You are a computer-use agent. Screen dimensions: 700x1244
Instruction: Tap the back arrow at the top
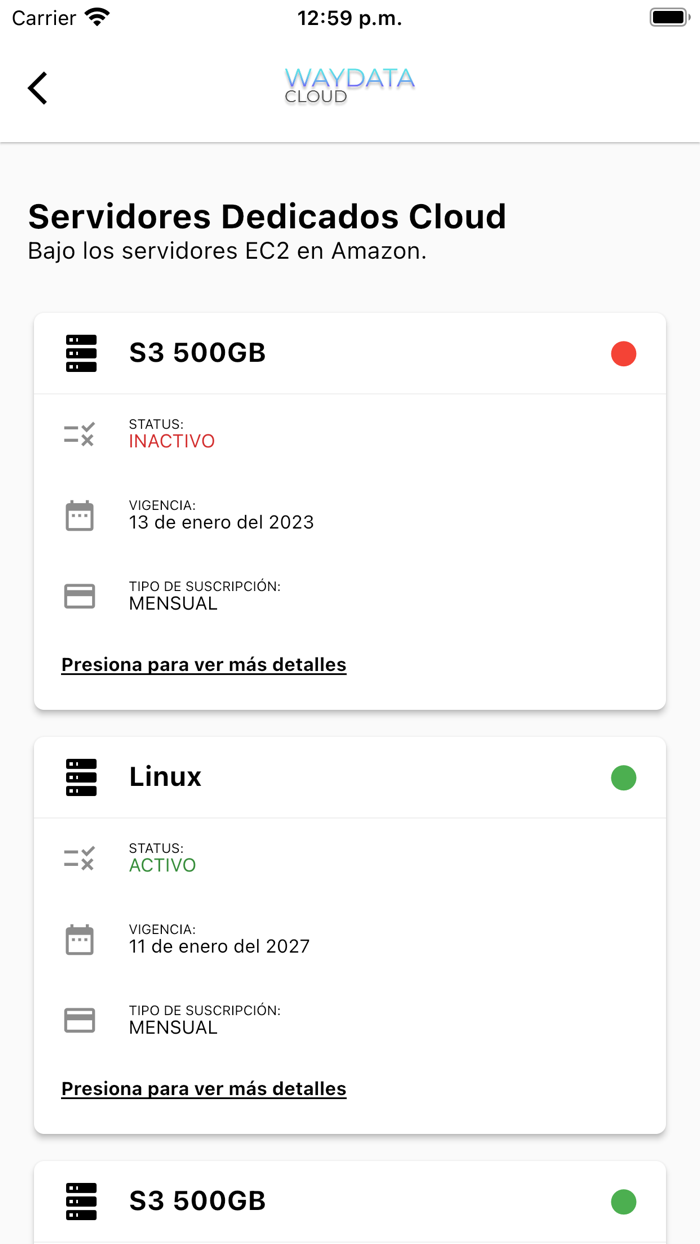37,88
